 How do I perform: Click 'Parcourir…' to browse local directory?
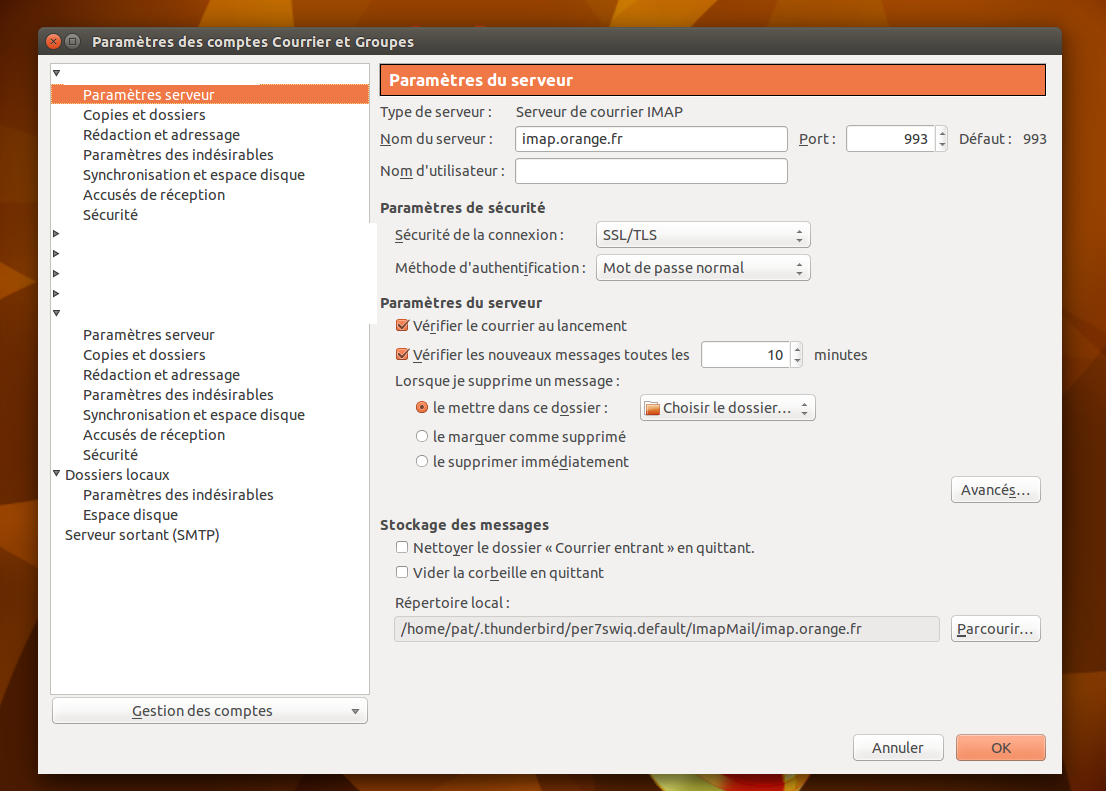pos(995,629)
